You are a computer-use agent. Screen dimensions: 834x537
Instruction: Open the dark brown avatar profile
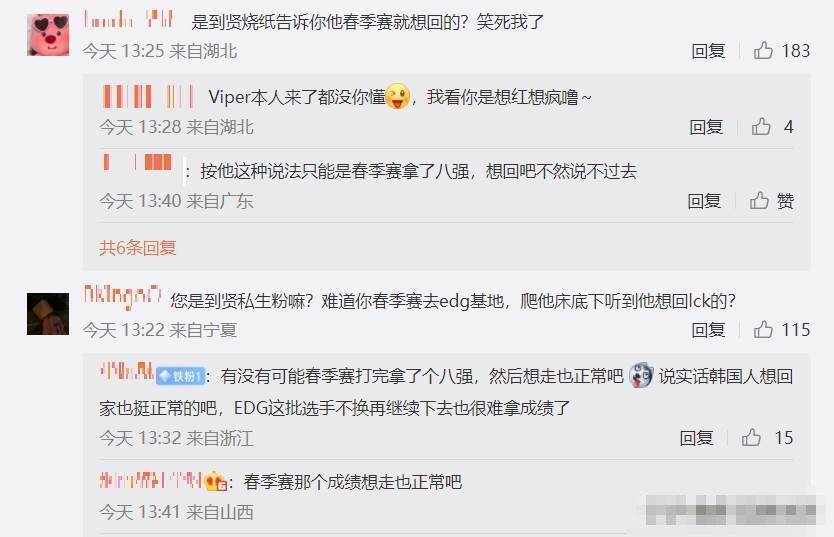[48, 314]
